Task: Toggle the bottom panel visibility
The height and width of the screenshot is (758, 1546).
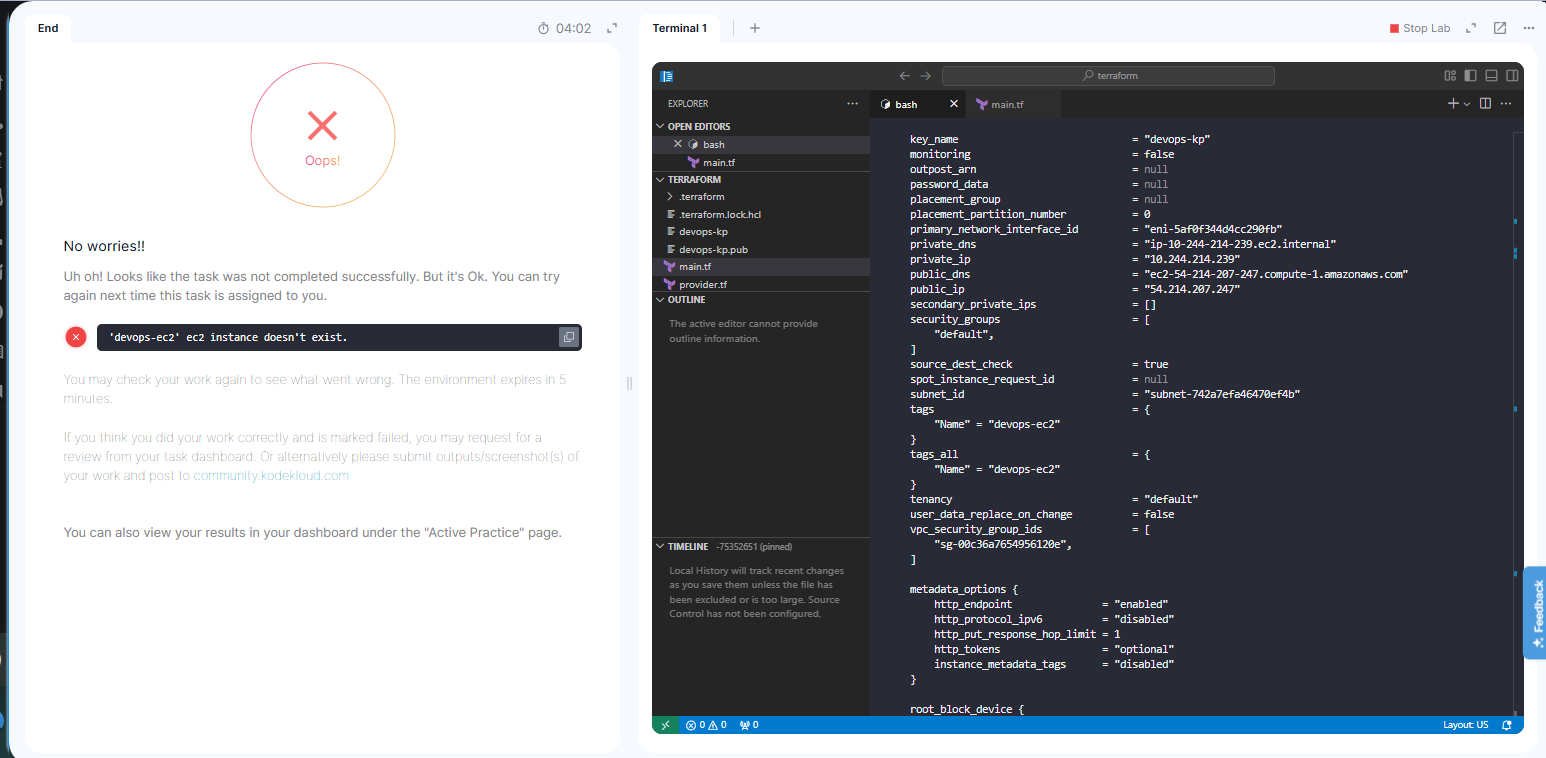Action: pos(1491,76)
